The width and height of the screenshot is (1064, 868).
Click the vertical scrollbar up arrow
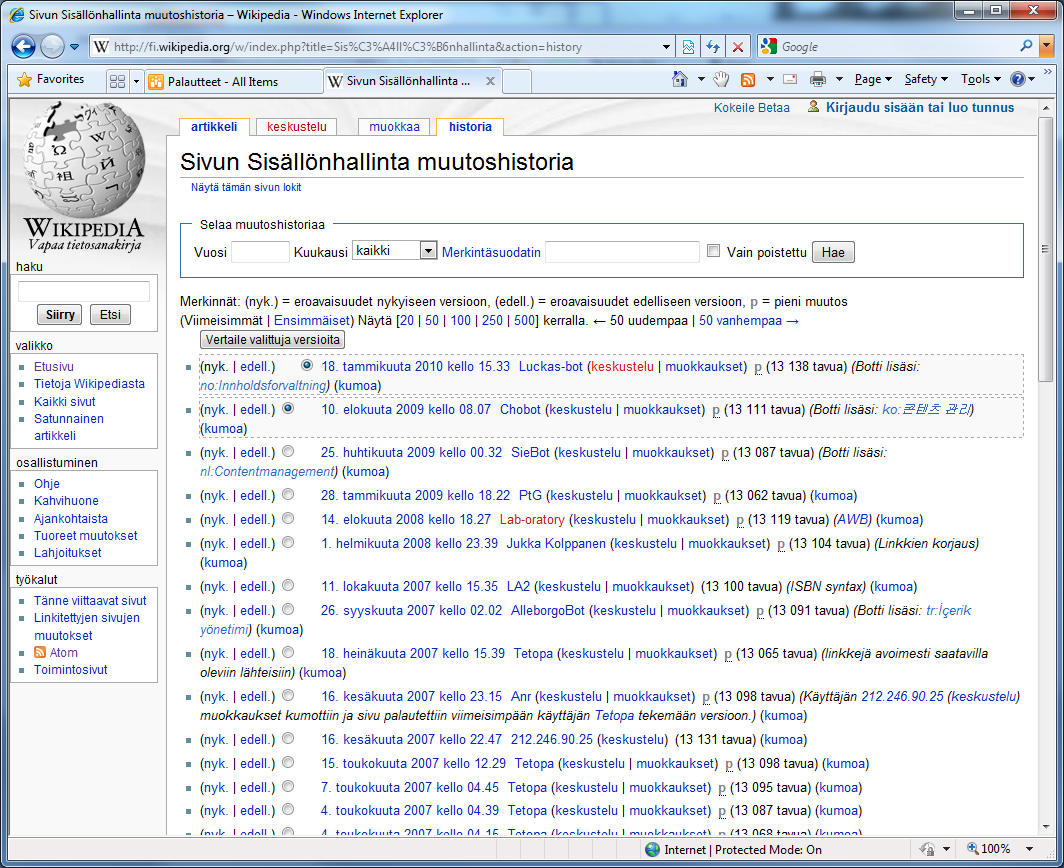pos(1046,108)
